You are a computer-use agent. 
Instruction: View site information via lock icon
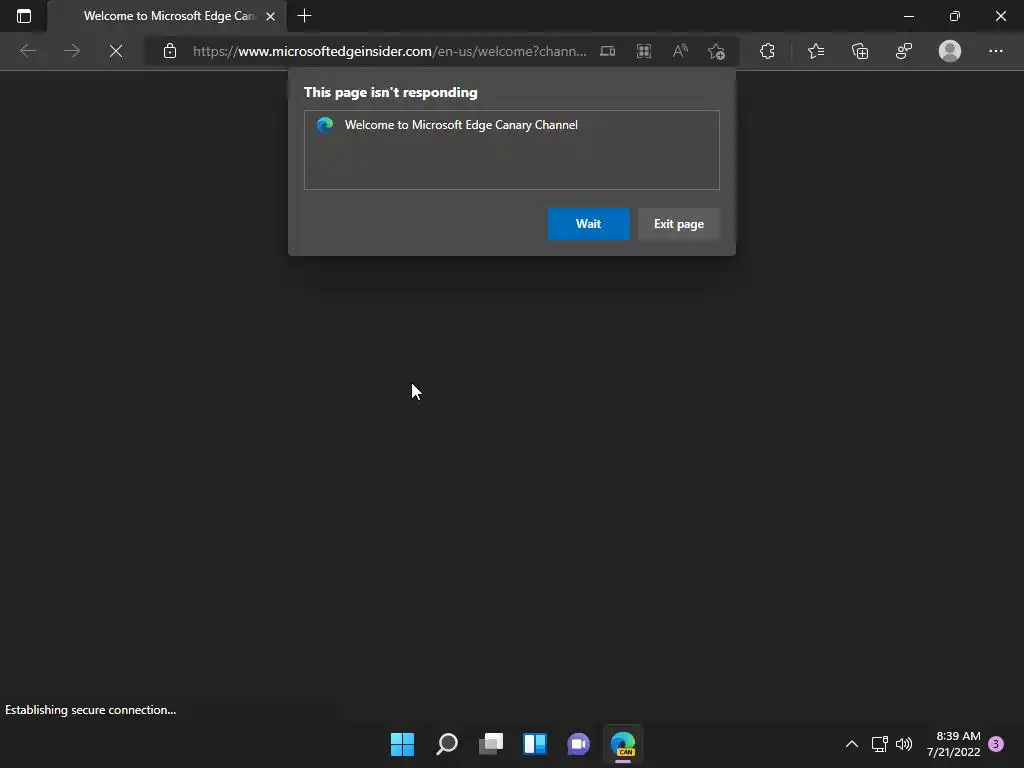pyautogui.click(x=170, y=51)
